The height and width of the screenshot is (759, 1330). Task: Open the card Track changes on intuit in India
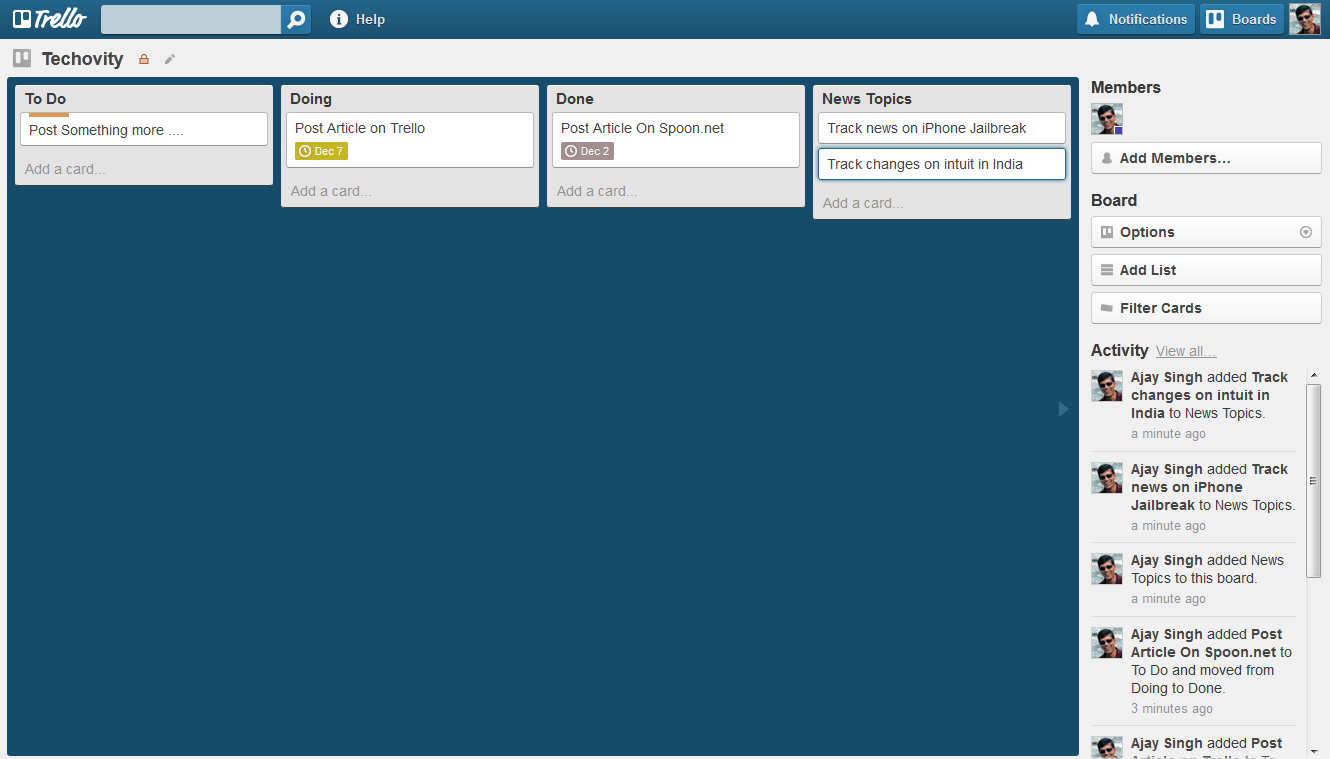[942, 164]
